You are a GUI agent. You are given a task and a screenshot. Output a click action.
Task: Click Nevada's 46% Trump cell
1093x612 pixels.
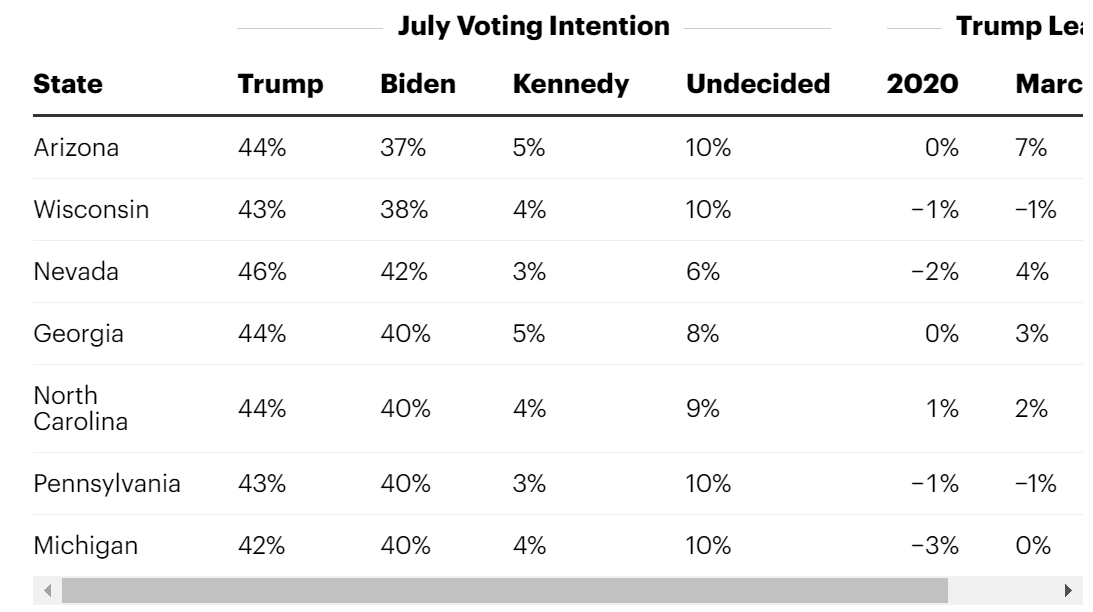(262, 272)
